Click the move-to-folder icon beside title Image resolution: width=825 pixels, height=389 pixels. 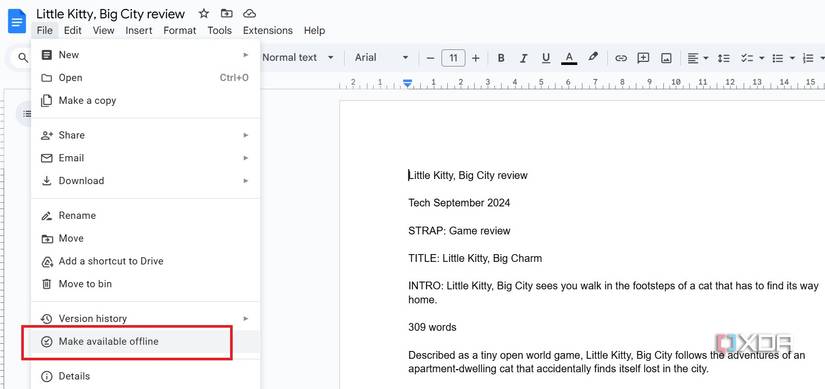coord(227,14)
